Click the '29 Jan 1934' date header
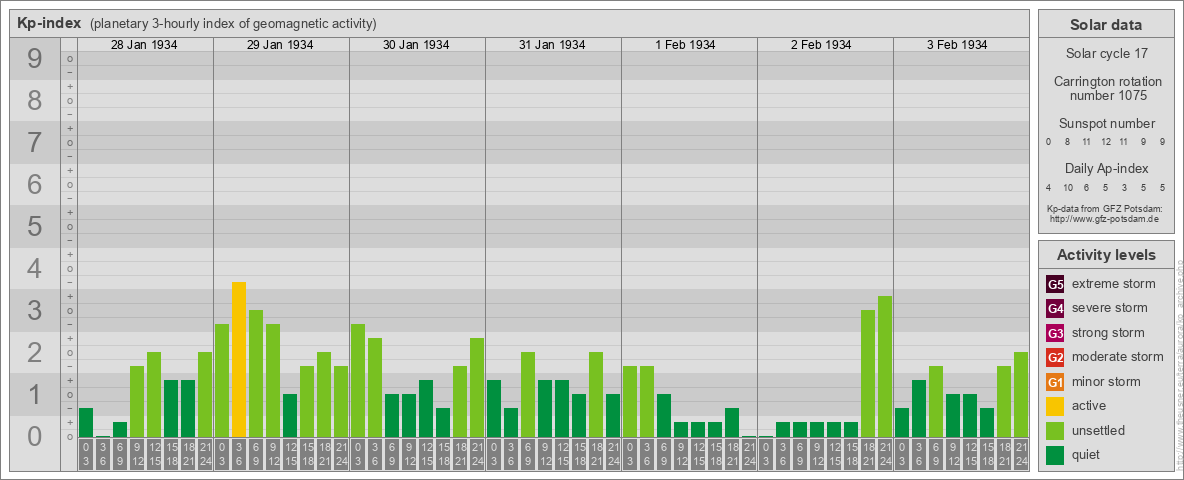 (x=280, y=45)
